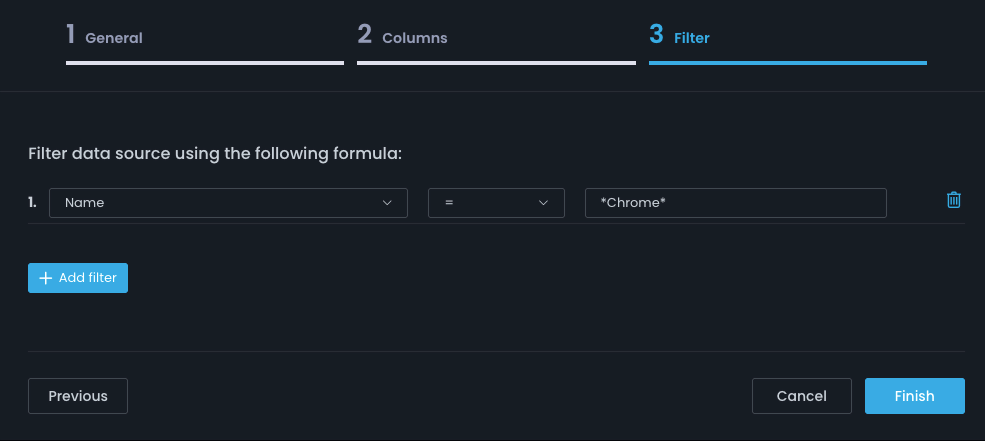Select the Filter step label
The width and height of the screenshot is (985, 441).
click(x=692, y=38)
